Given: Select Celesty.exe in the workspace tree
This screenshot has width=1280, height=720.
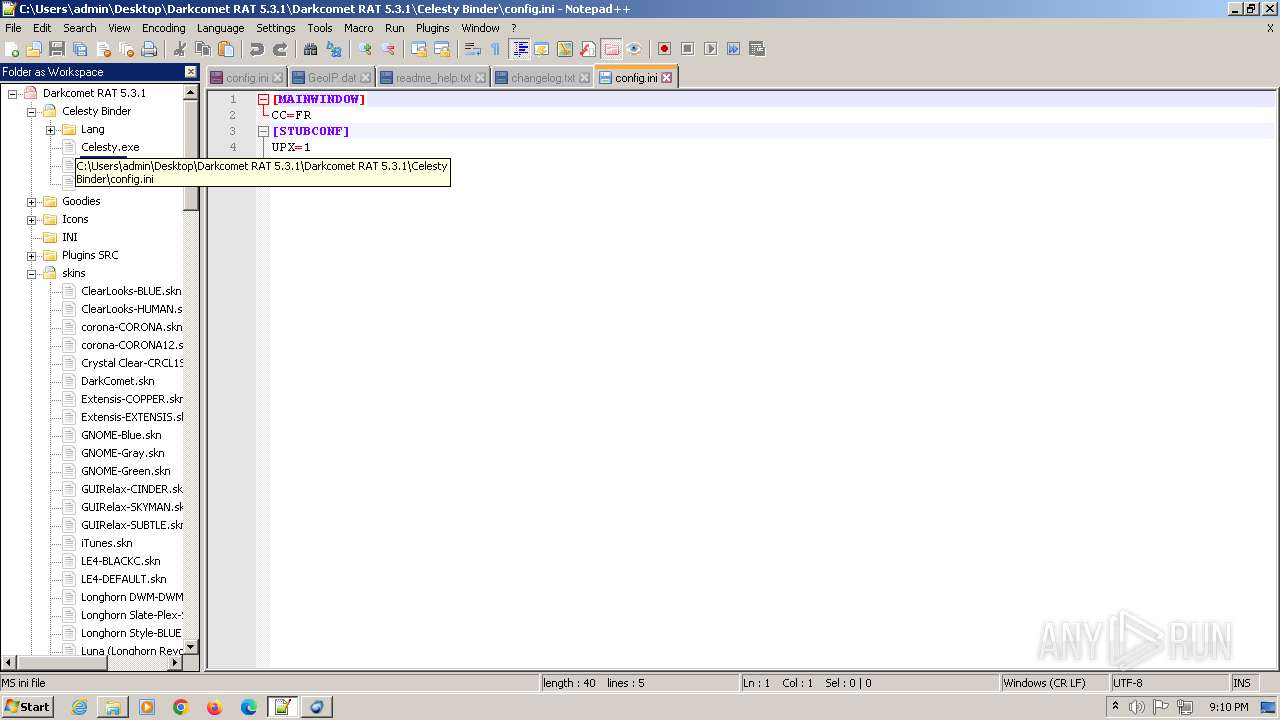Looking at the screenshot, I should (x=110, y=147).
